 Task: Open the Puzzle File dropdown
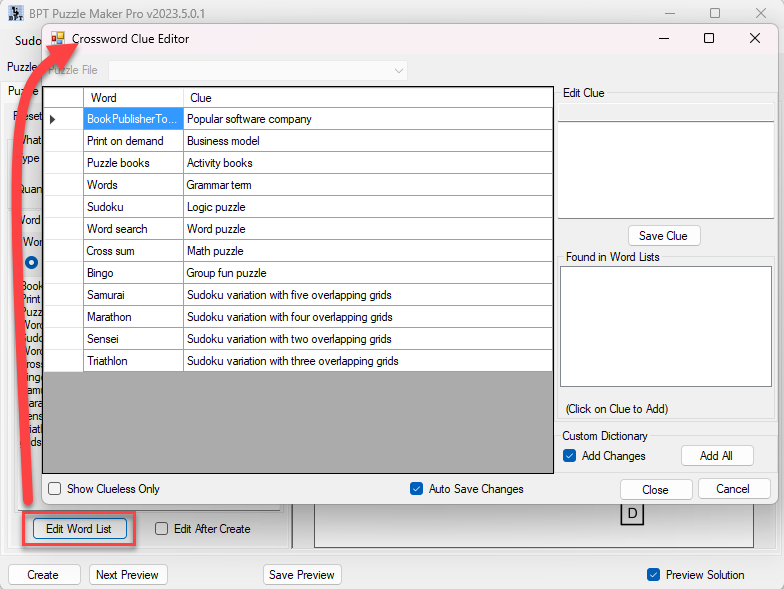click(x=258, y=70)
